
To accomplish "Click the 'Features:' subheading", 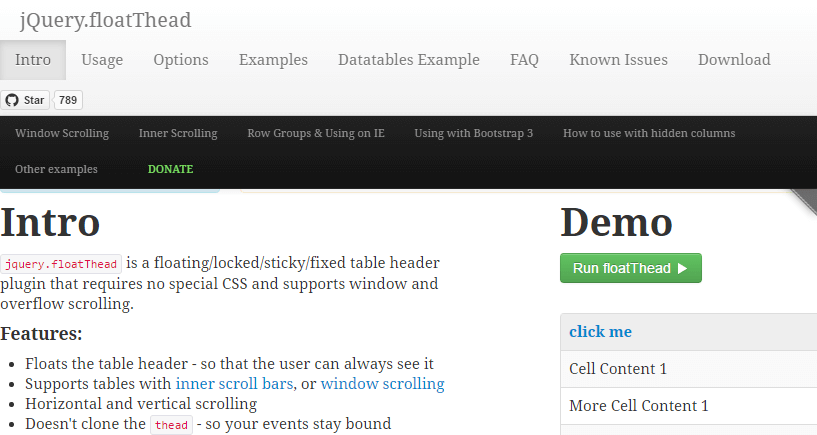I will (x=41, y=333).
